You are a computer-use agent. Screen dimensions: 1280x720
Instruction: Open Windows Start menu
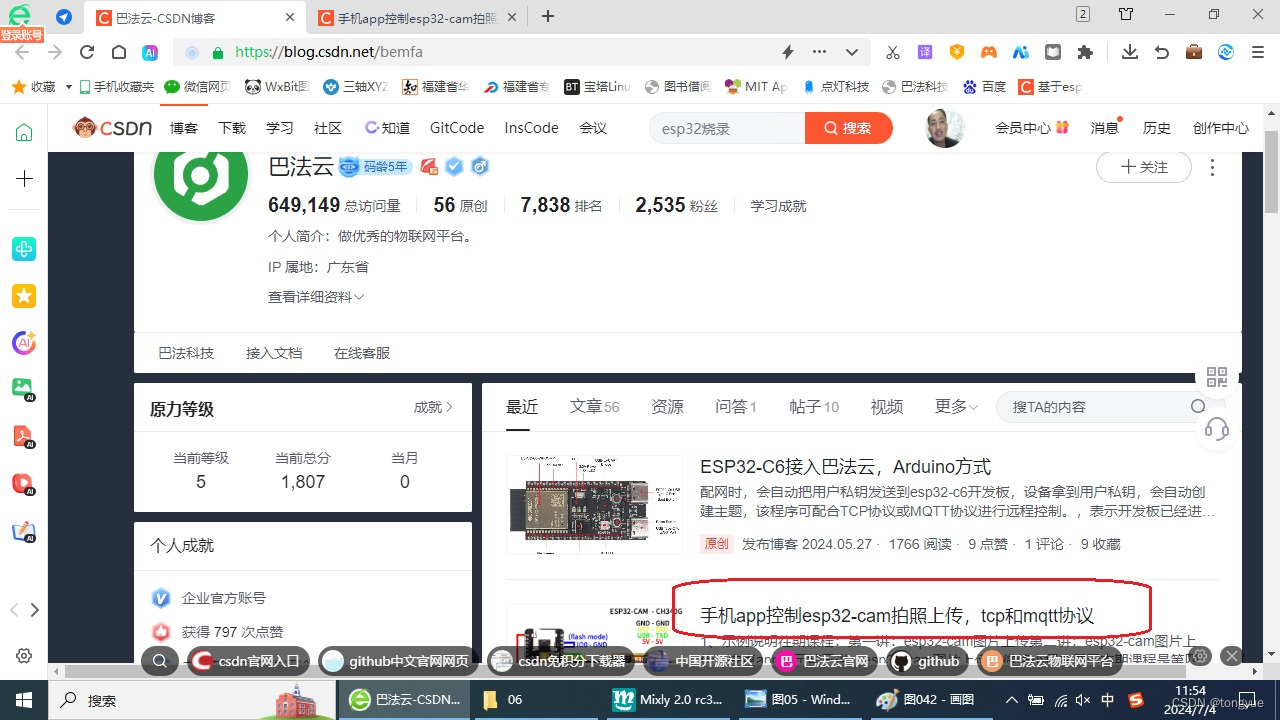pyautogui.click(x=23, y=700)
